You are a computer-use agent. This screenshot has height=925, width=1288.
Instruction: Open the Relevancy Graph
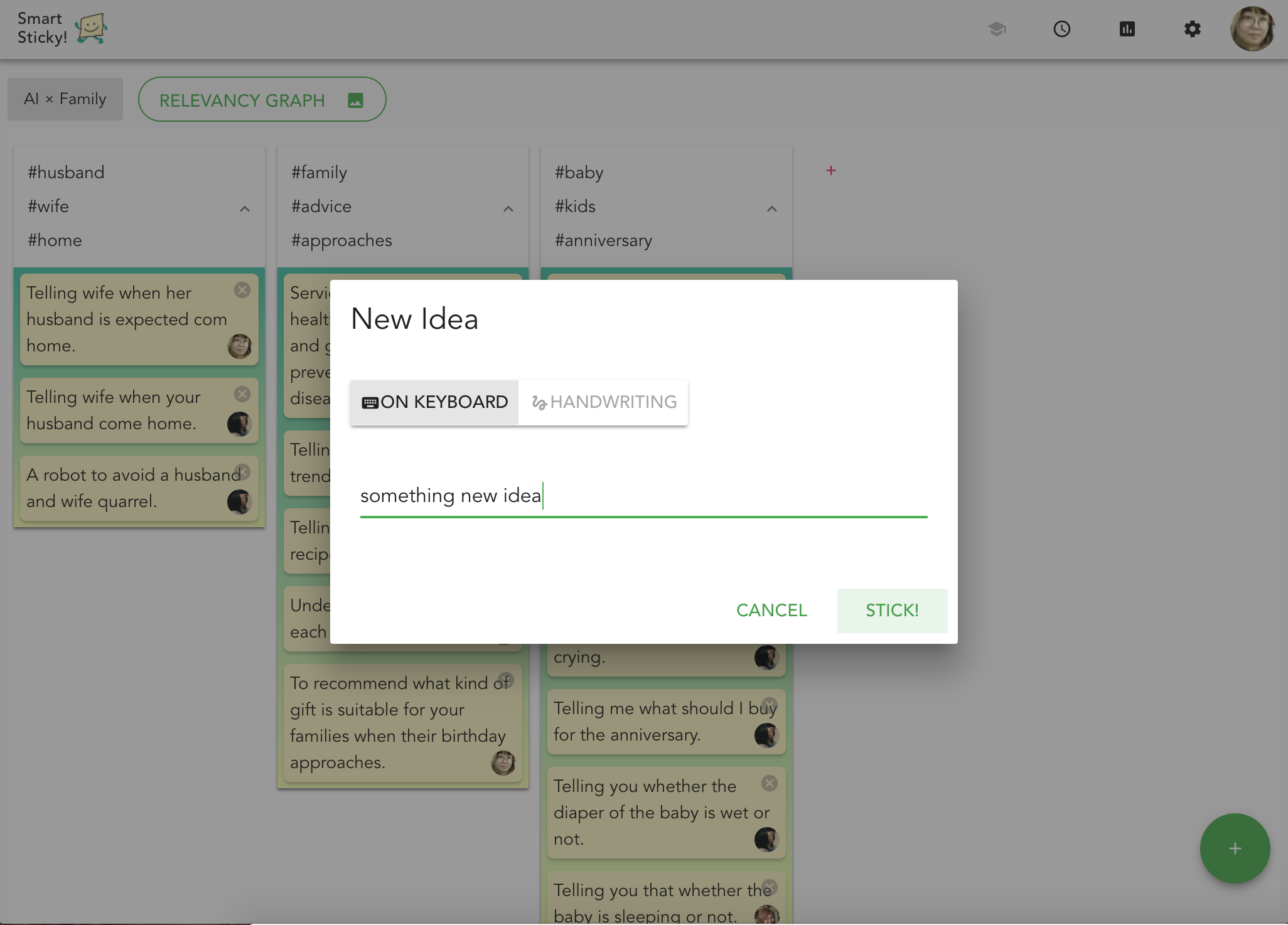(x=262, y=100)
